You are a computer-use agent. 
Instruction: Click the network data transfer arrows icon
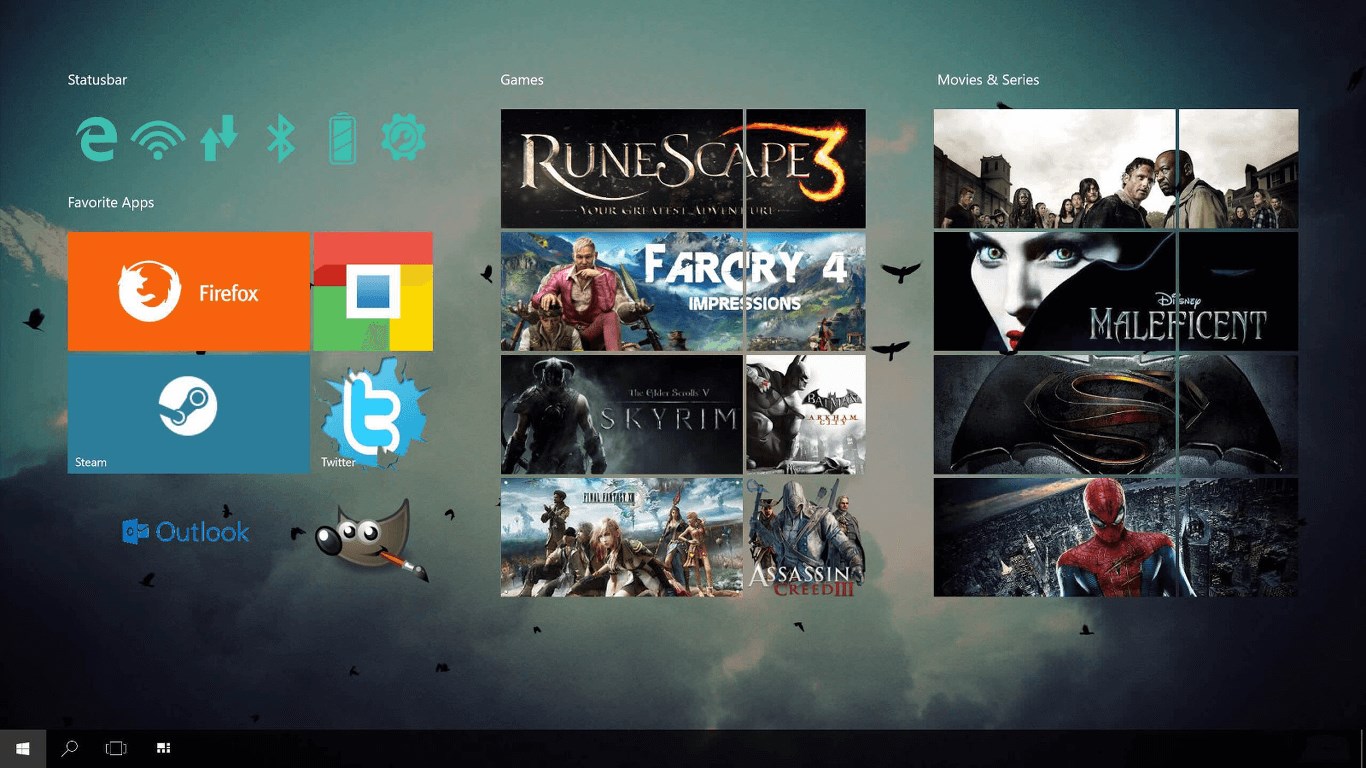pos(219,138)
